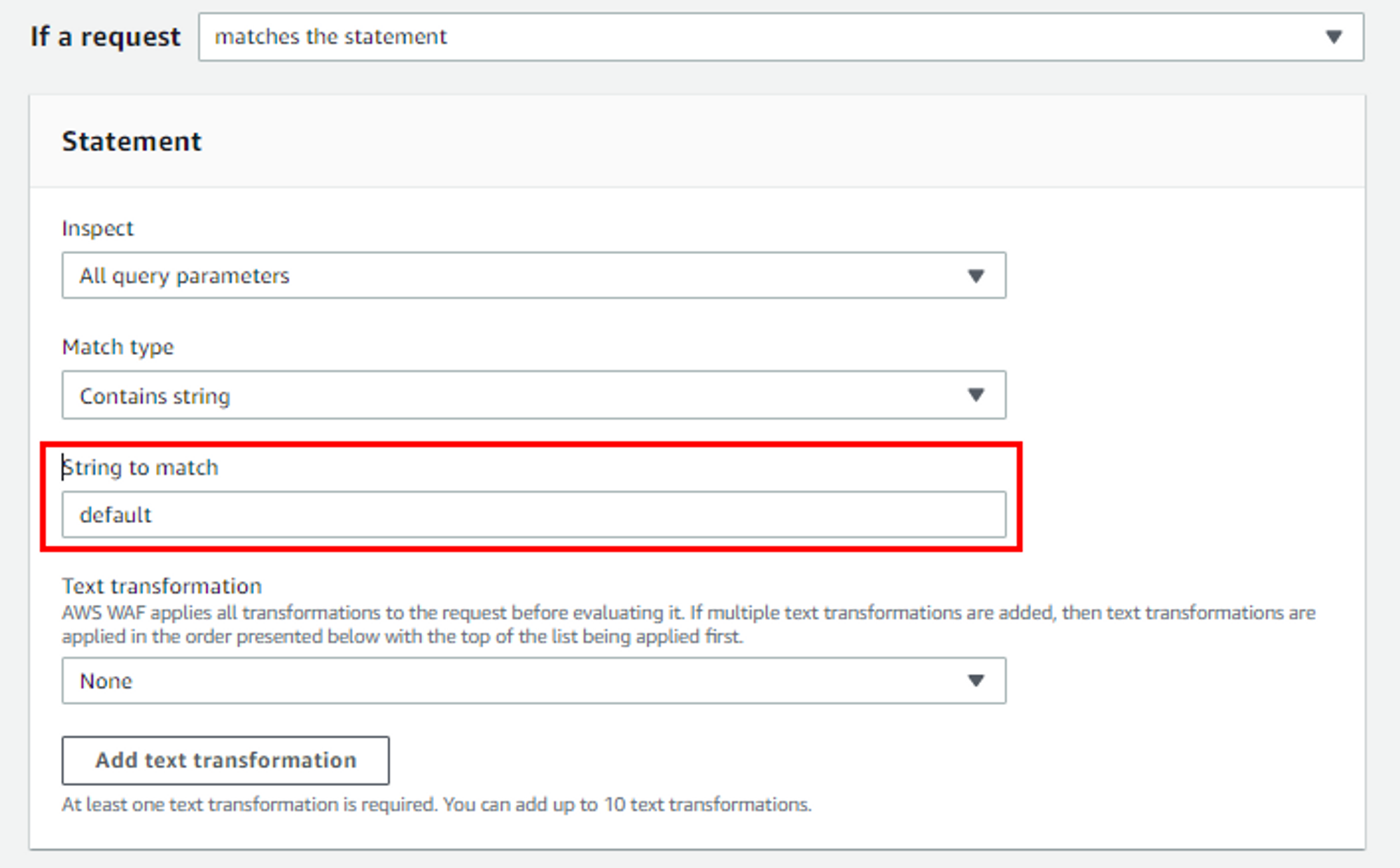Click the Inspect dropdown arrow icon
Image resolution: width=1400 pixels, height=868 pixels.
976,276
